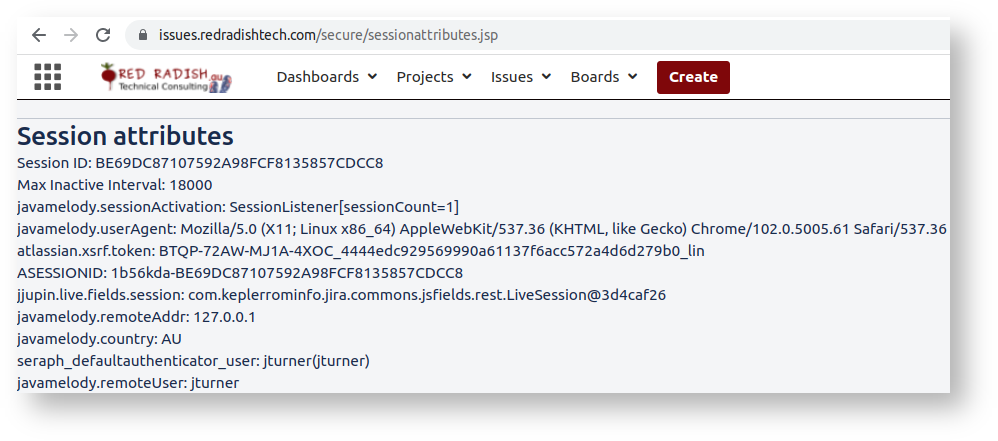Click the javamelody.remoteAddr line
The width and height of the screenshot is (998, 441).
click(x=137, y=317)
